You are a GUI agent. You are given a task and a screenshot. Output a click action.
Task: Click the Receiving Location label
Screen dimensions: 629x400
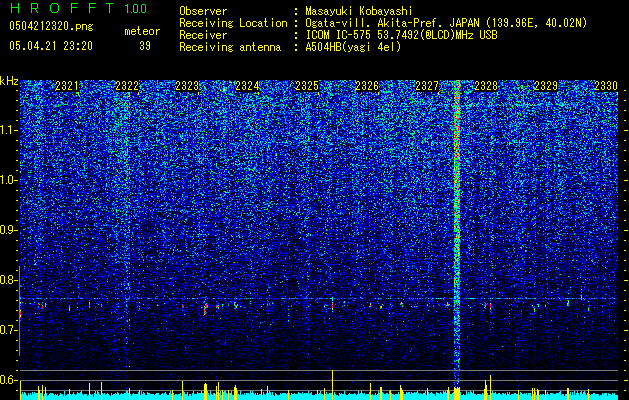point(233,23)
